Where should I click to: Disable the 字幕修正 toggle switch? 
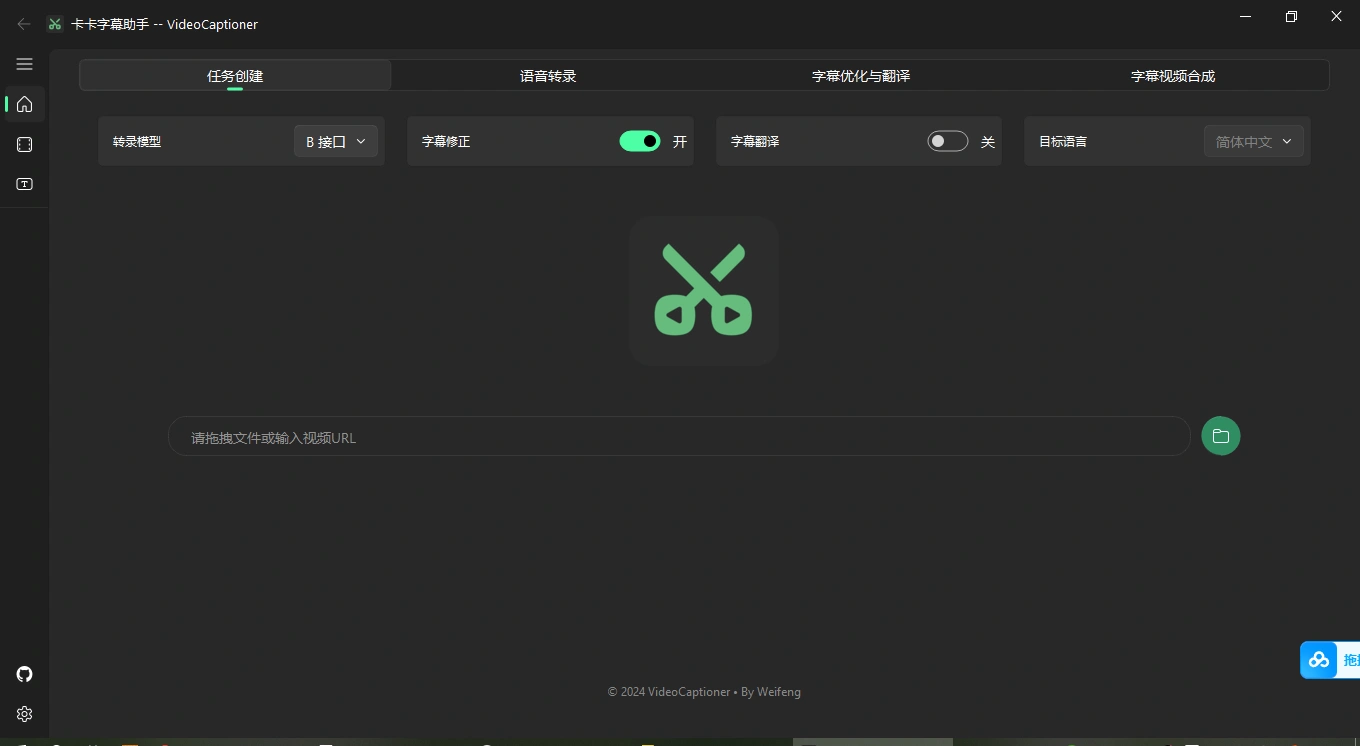(x=640, y=141)
